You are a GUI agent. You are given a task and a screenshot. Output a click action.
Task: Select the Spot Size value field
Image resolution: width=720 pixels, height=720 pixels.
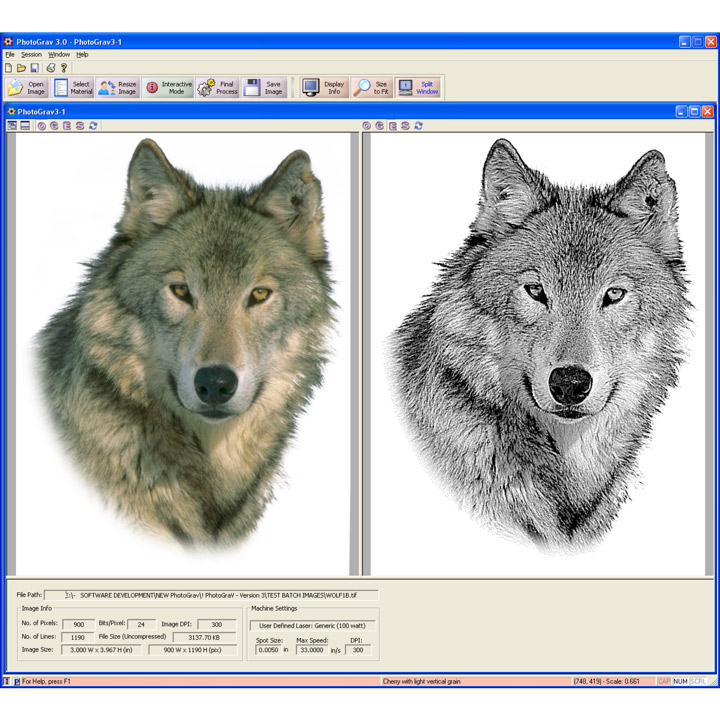[269, 650]
